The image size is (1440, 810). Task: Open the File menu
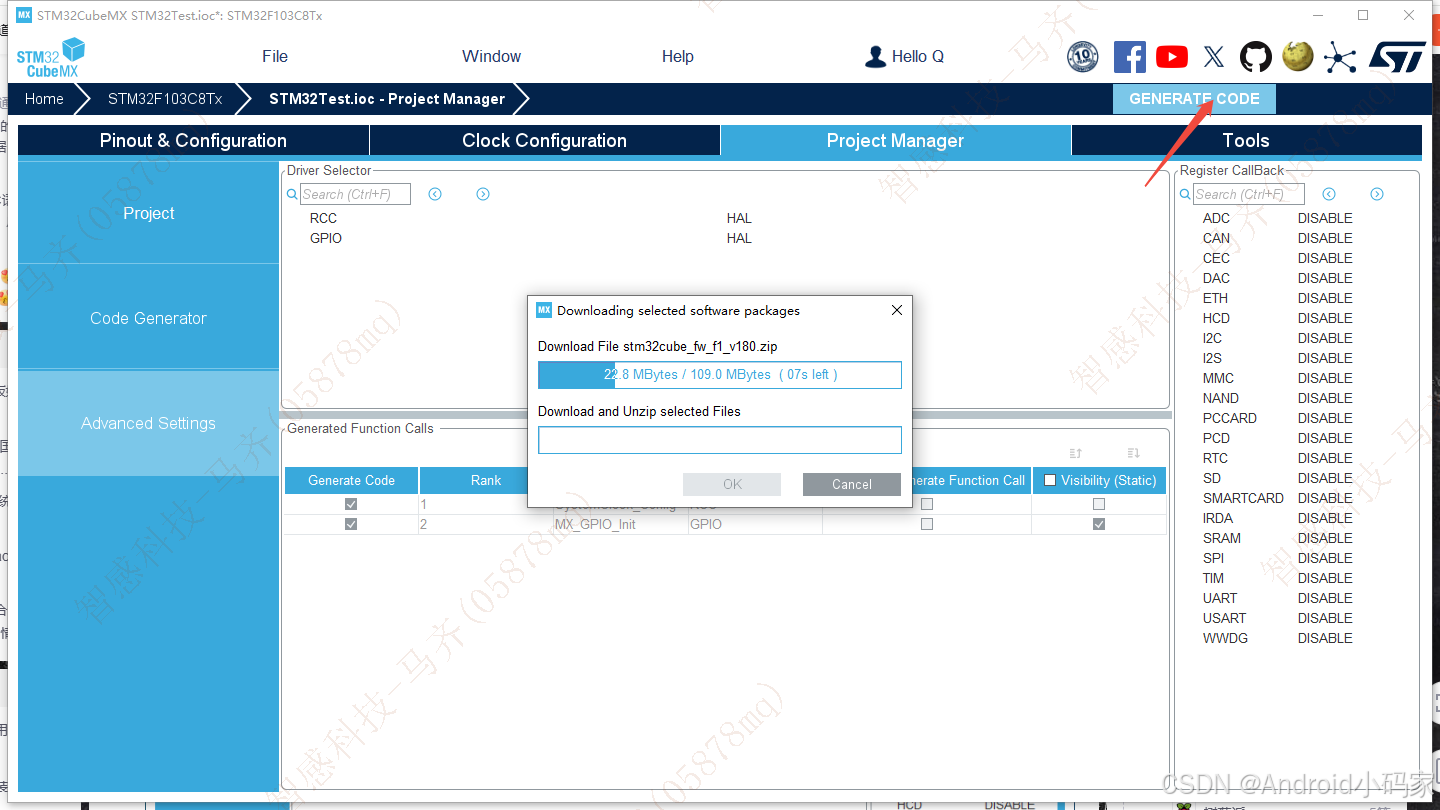pyautogui.click(x=275, y=56)
